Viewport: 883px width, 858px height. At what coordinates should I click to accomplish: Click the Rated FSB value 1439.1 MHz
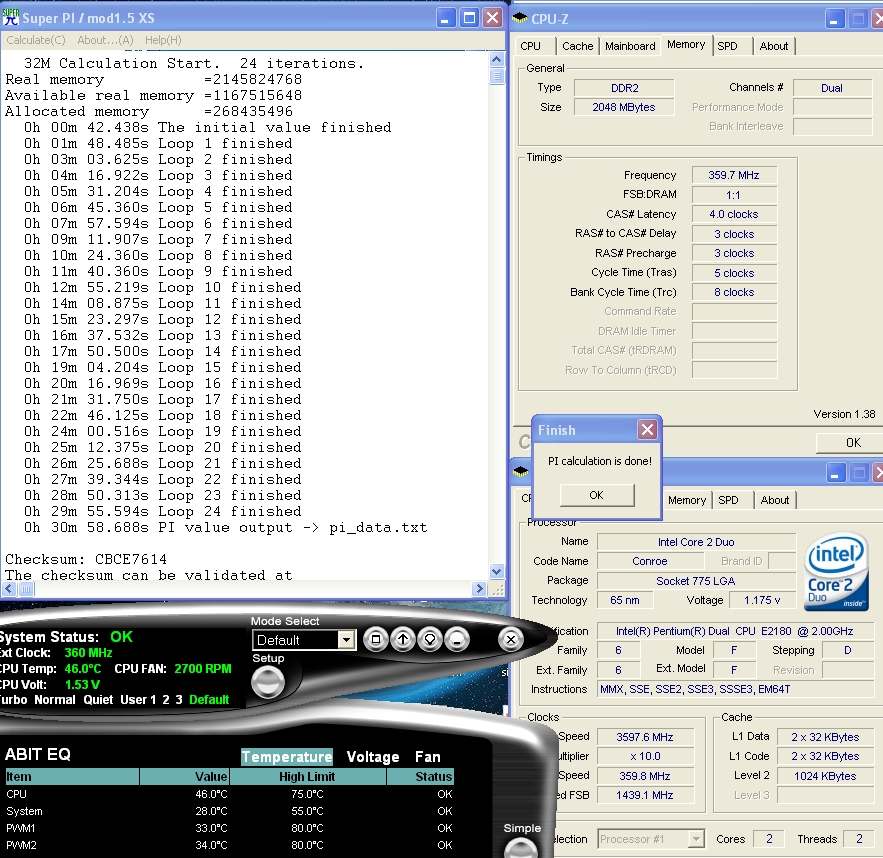coord(645,795)
